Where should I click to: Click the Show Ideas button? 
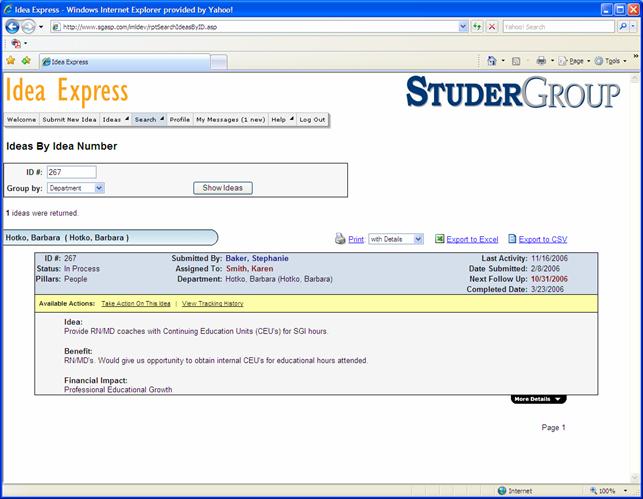(223, 188)
